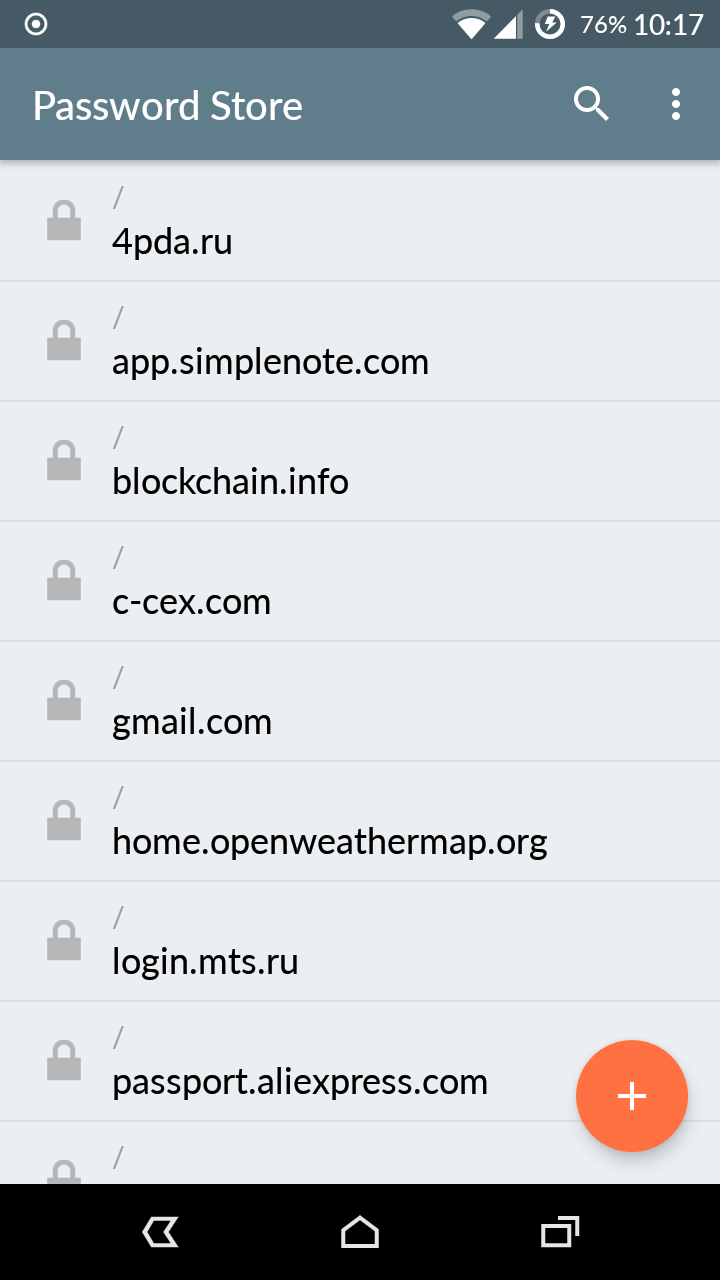720x1280 pixels.
Task: Open the three-dot overflow menu
Action: click(x=676, y=104)
